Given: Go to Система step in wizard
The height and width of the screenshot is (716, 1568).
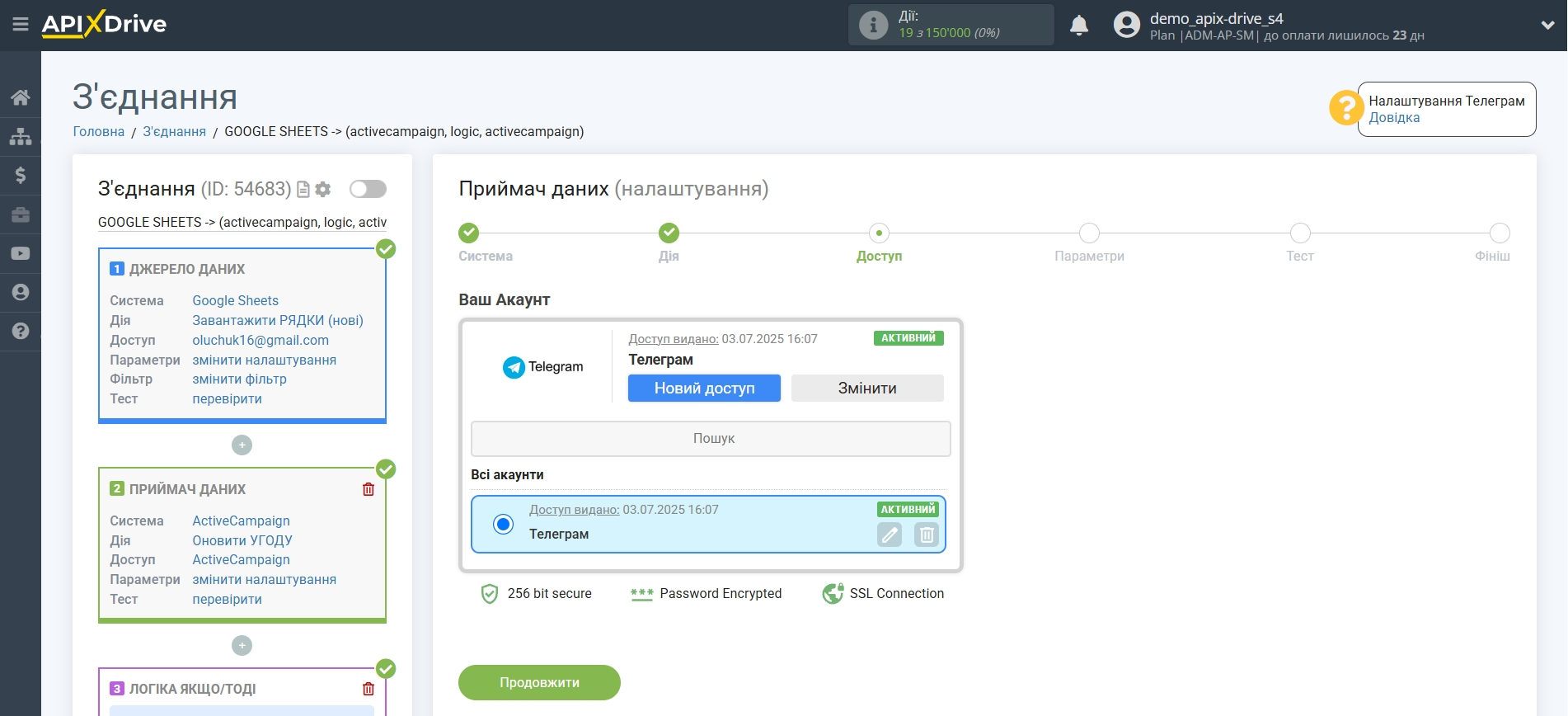Looking at the screenshot, I should pyautogui.click(x=469, y=233).
